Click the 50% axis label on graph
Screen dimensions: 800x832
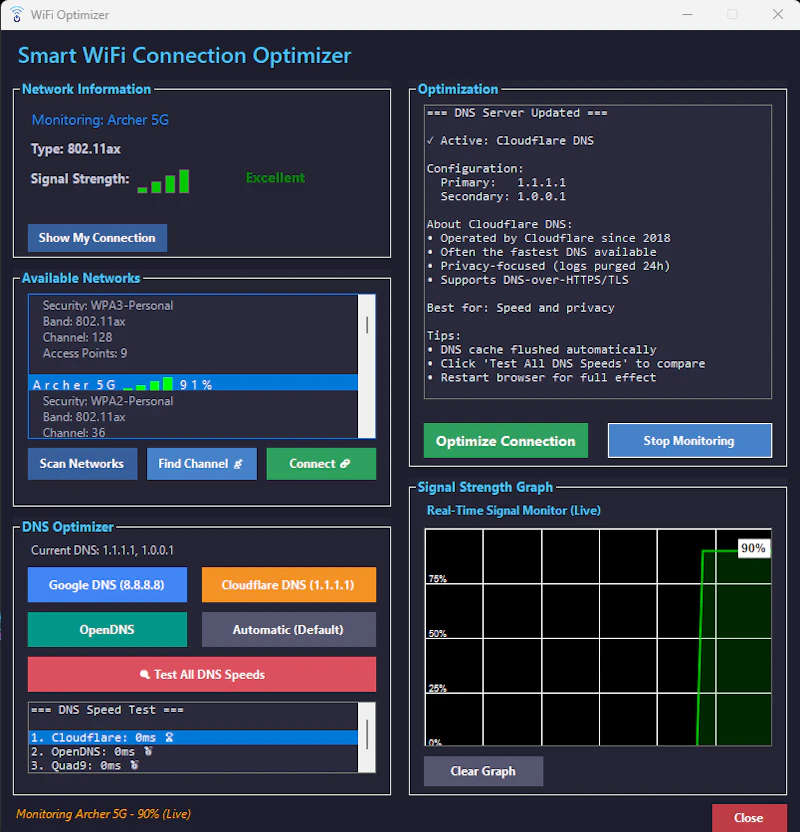point(438,634)
